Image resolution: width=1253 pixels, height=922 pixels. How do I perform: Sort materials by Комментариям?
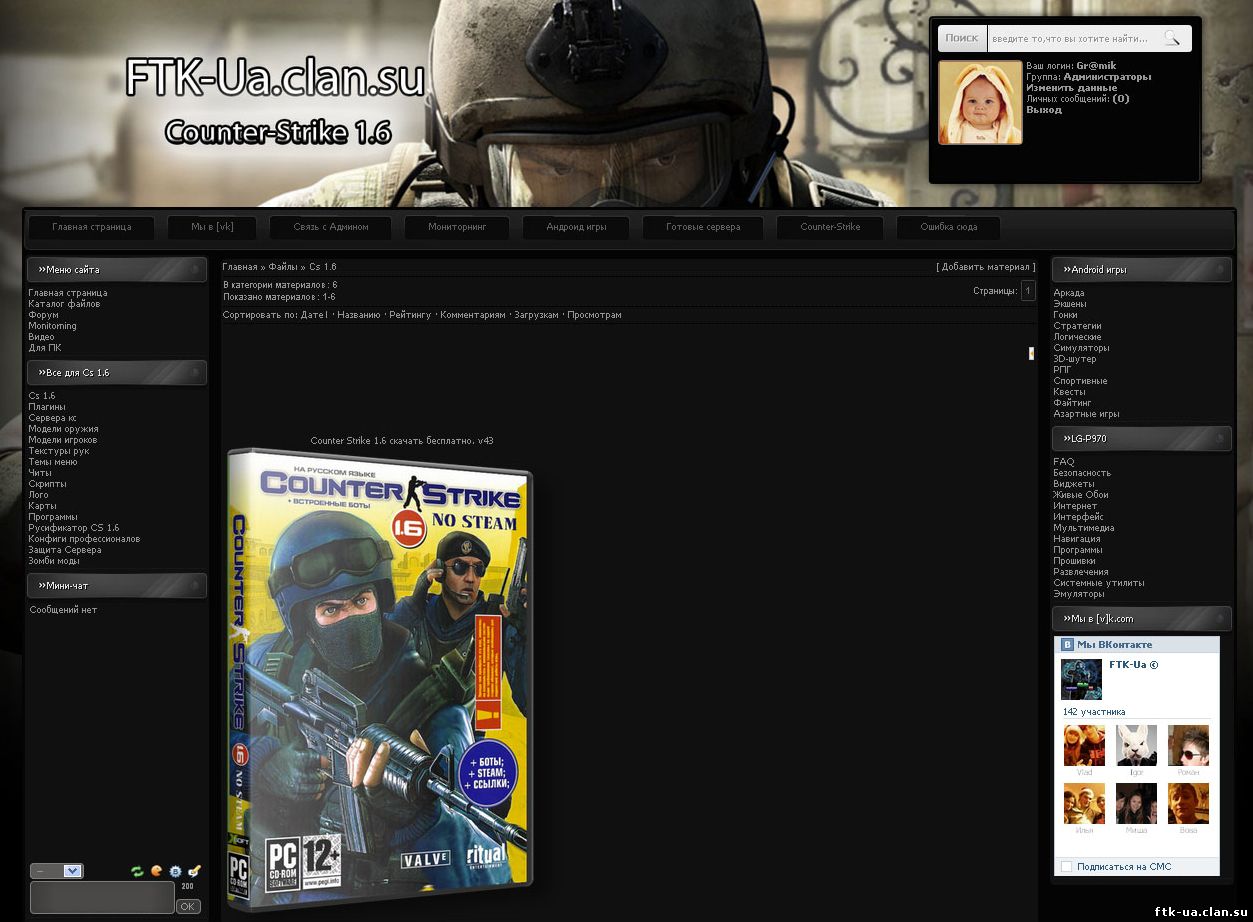tap(473, 315)
